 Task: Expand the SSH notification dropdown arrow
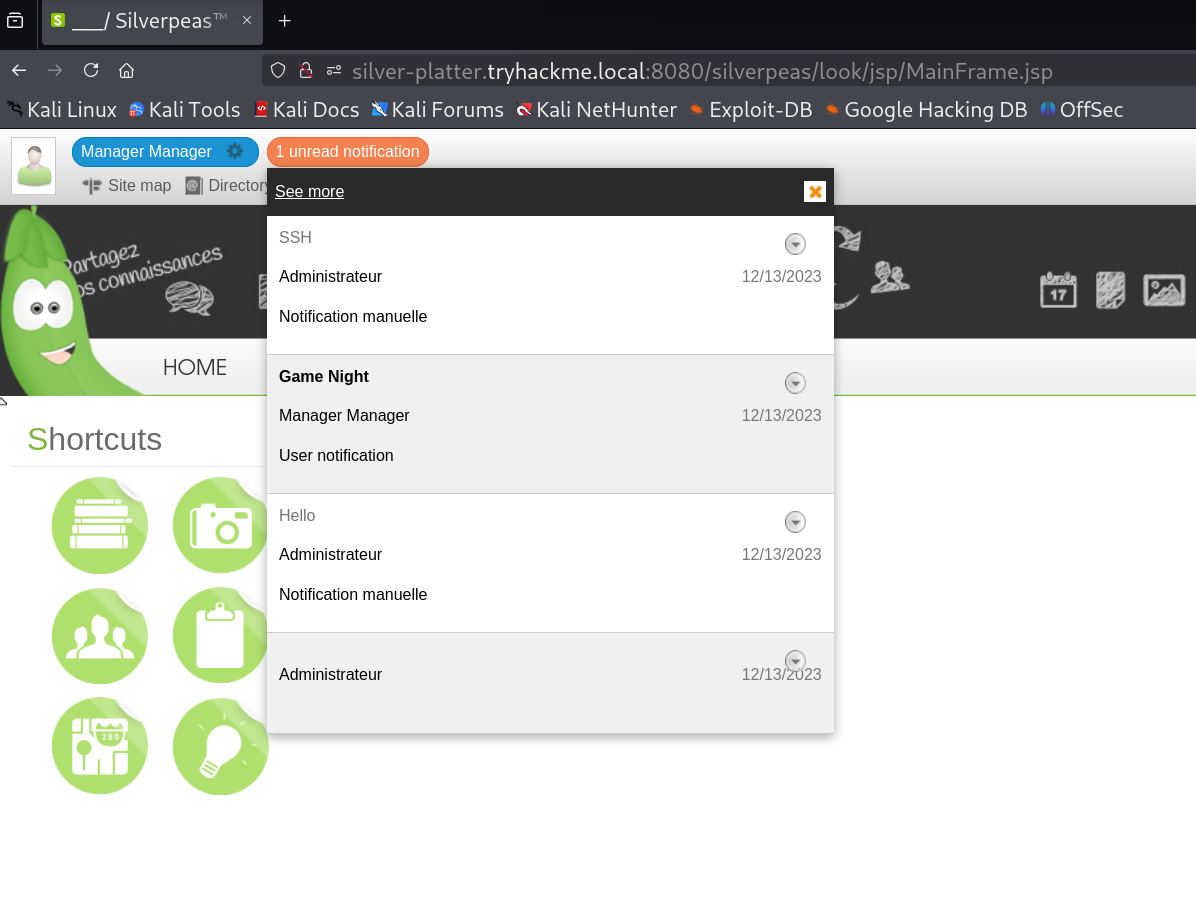point(795,244)
